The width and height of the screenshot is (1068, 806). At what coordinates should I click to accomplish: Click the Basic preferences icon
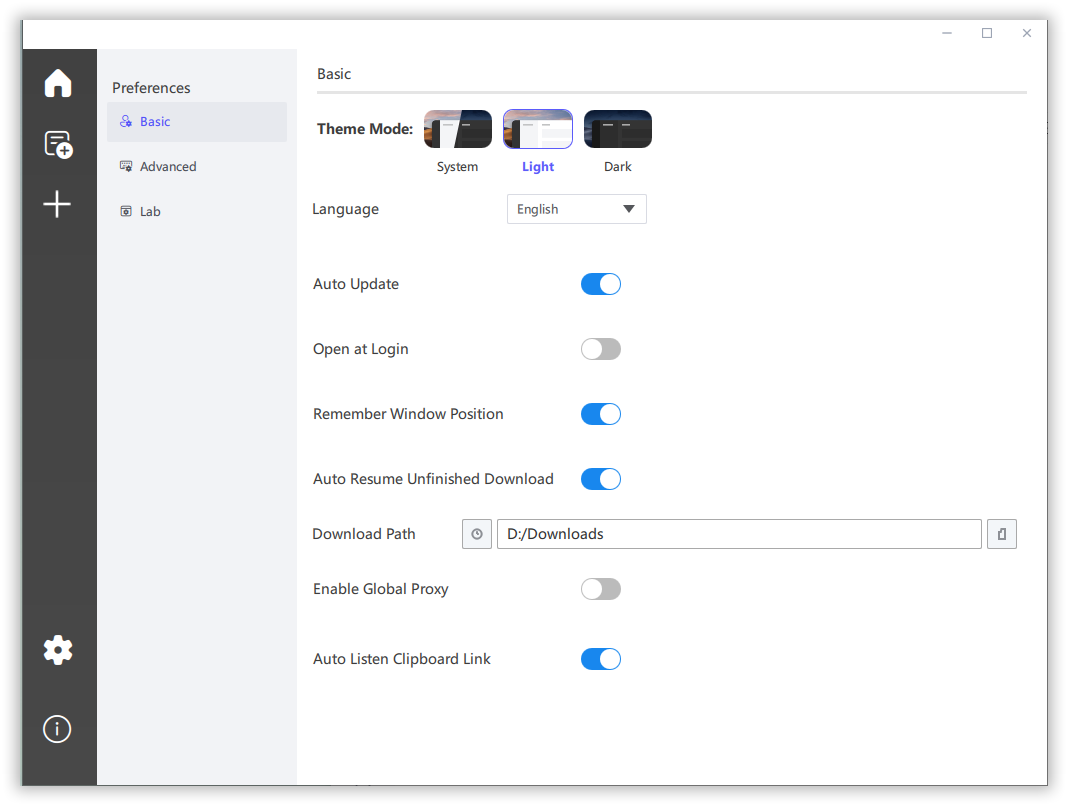(x=126, y=121)
